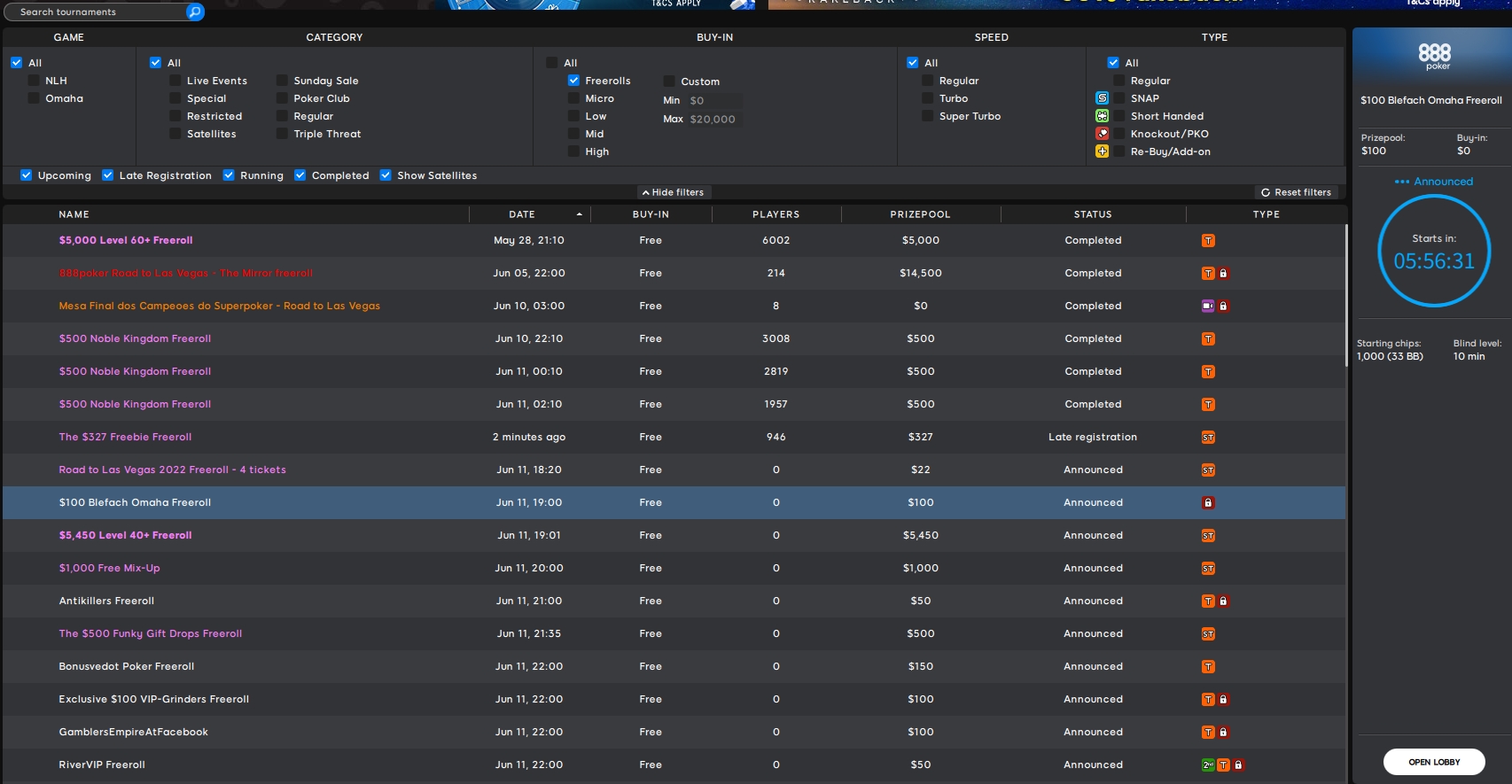The width and height of the screenshot is (1512, 784).
Task: Enable the Live Events category filter
Action: pyautogui.click(x=175, y=81)
